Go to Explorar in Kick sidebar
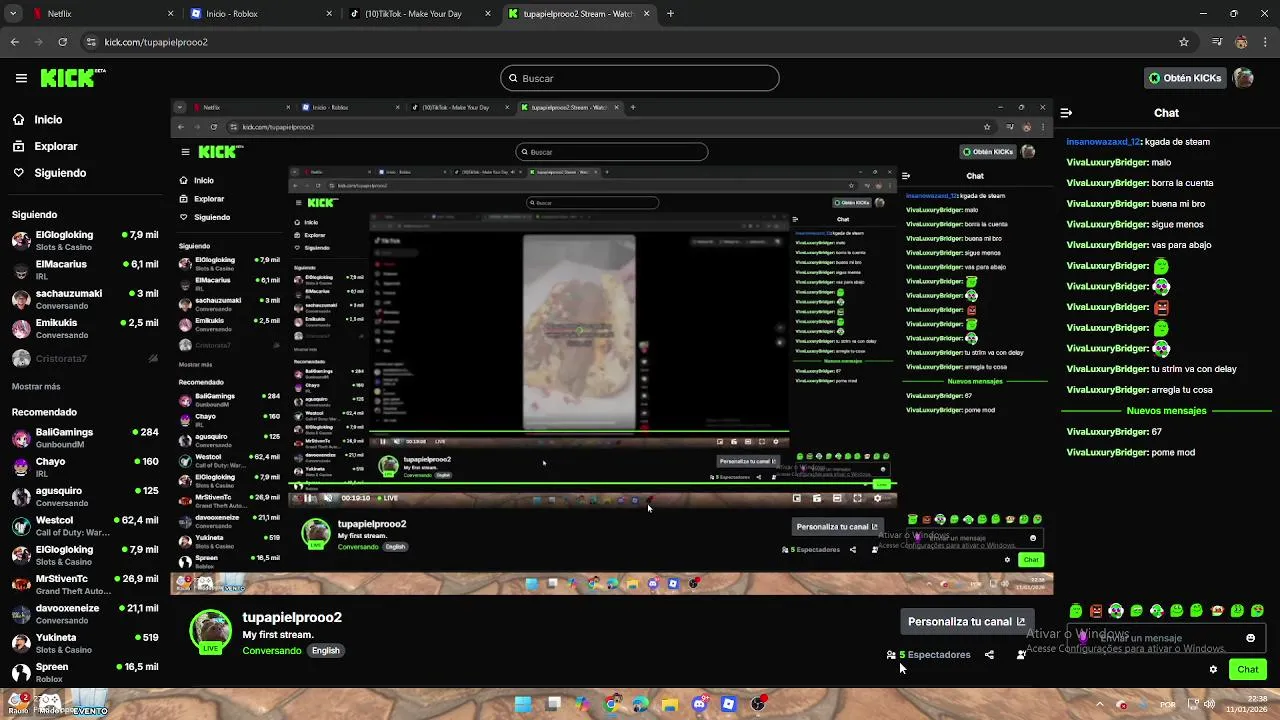1280x720 pixels. 55,146
